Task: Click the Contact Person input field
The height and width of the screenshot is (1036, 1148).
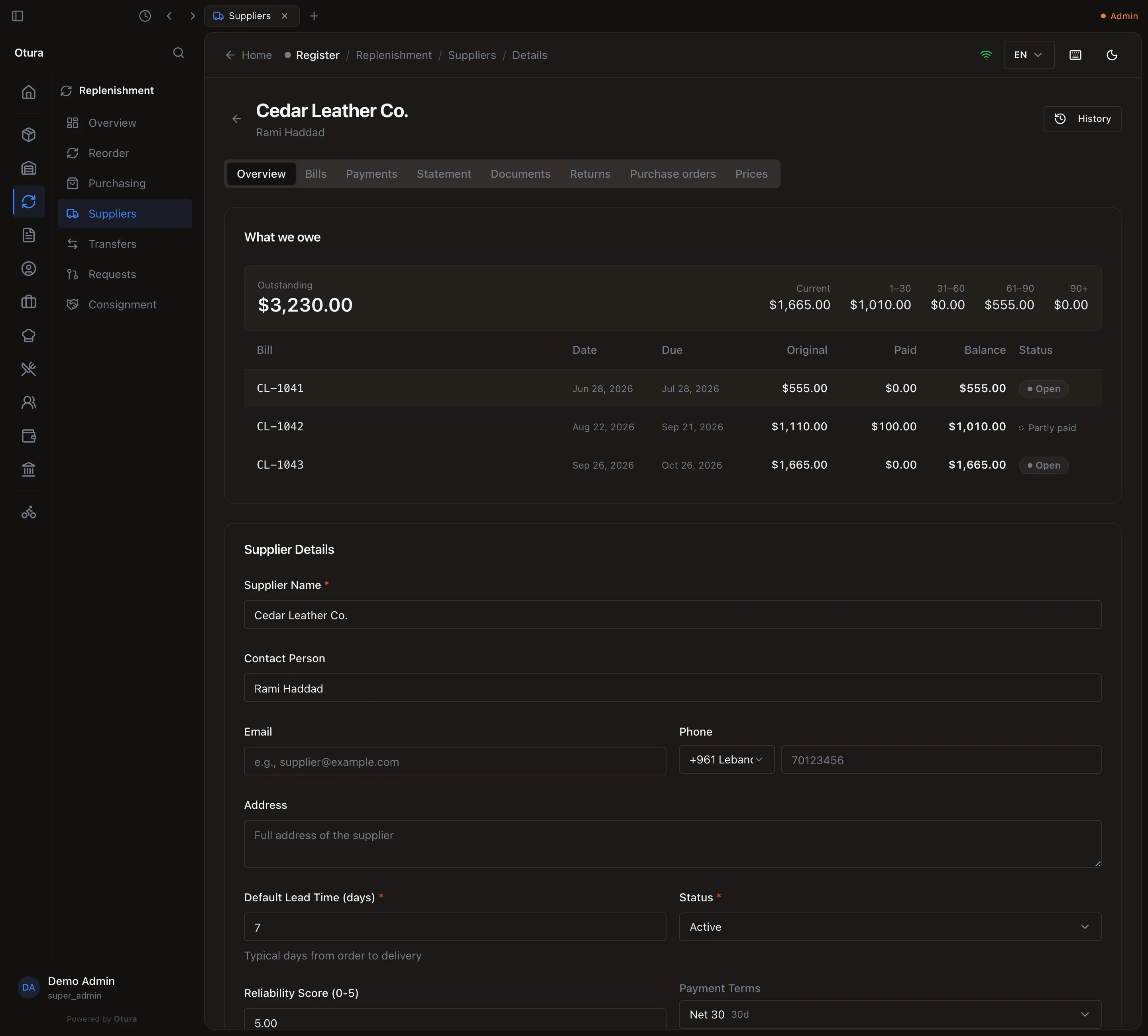Action: point(672,688)
